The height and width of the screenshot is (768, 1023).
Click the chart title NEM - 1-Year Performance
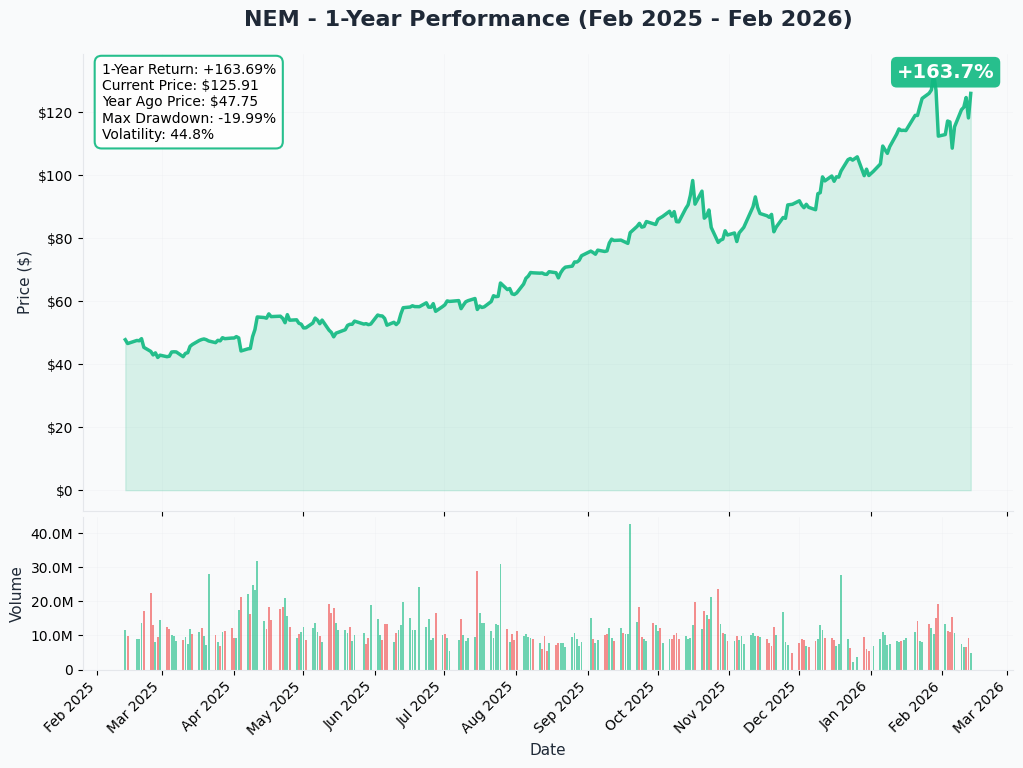point(548,19)
